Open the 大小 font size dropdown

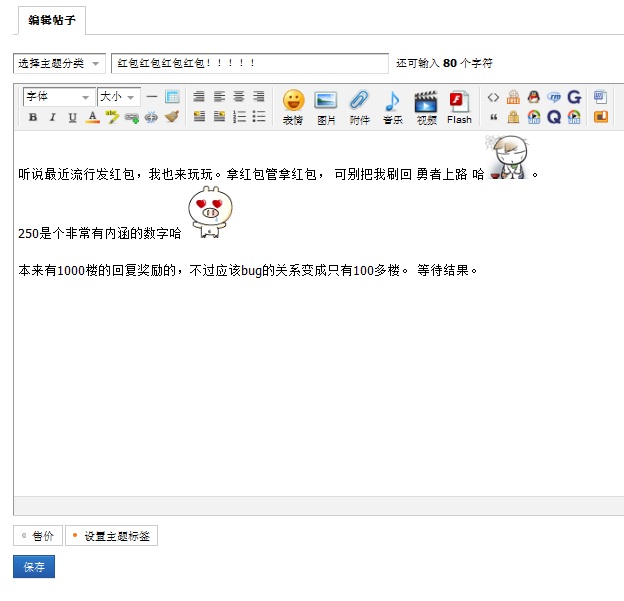tap(119, 97)
